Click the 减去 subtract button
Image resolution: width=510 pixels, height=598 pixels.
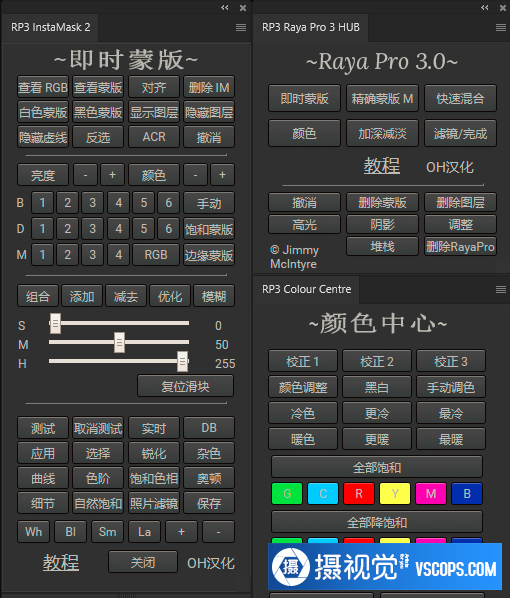pyautogui.click(x=126, y=296)
